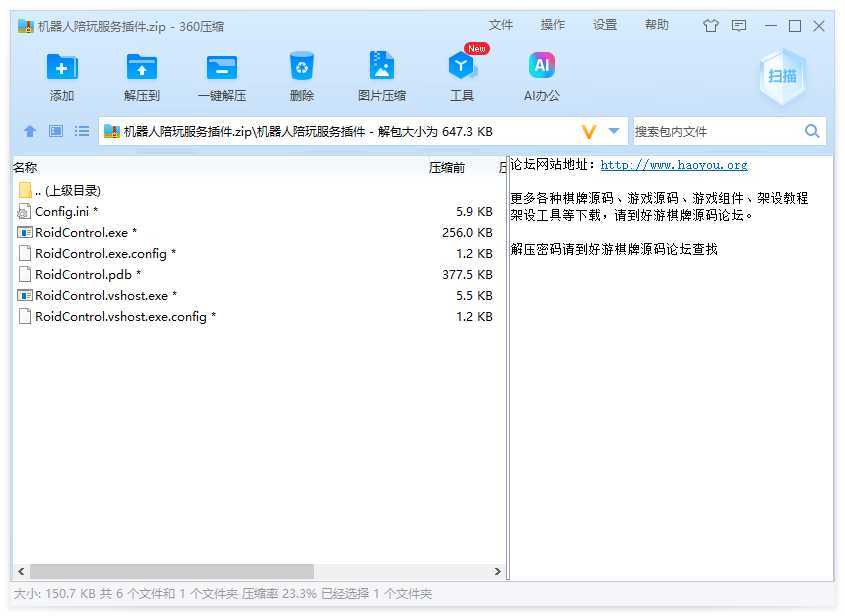
Task: Launch the AI办公 feature
Action: [541, 68]
